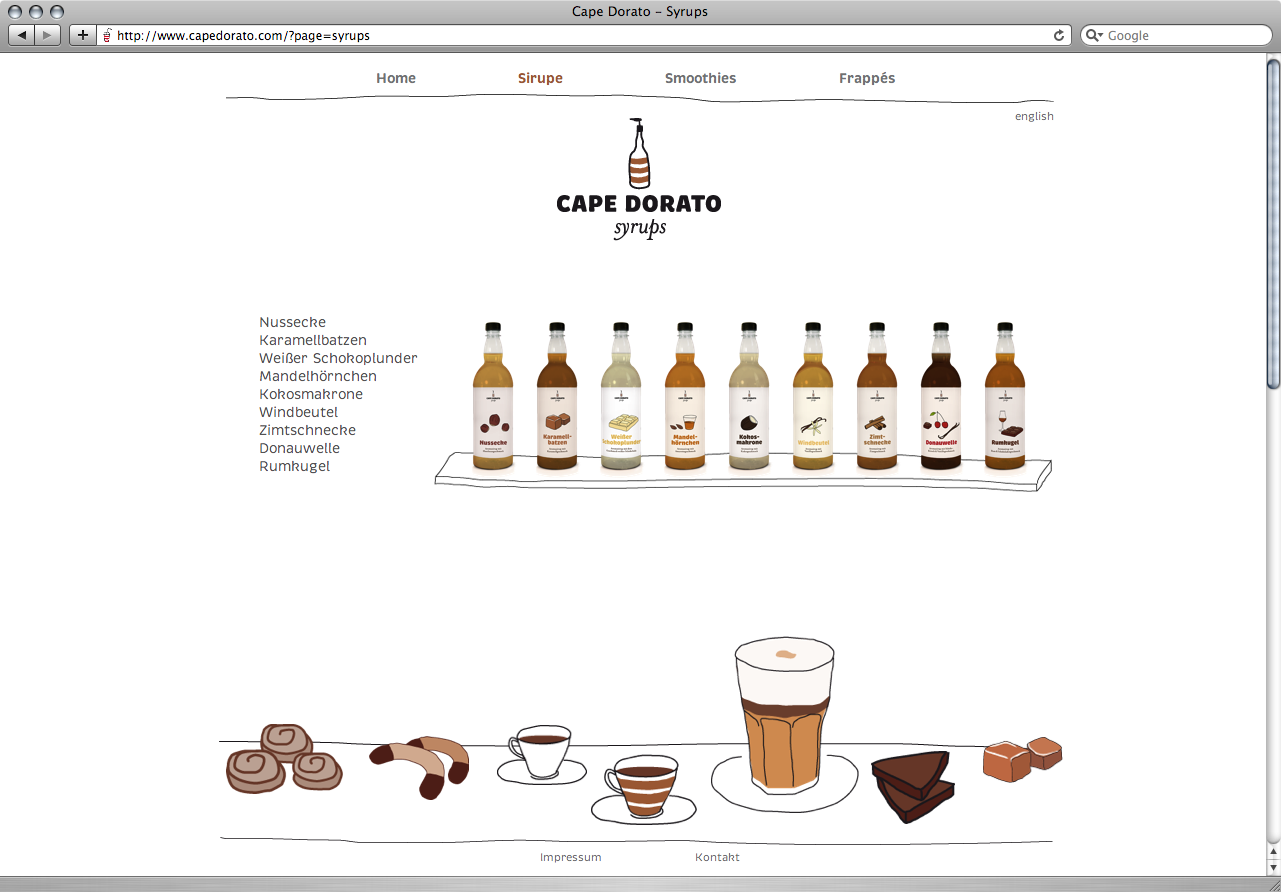Select the Karamellbatzen syrup bottle

pos(557,396)
